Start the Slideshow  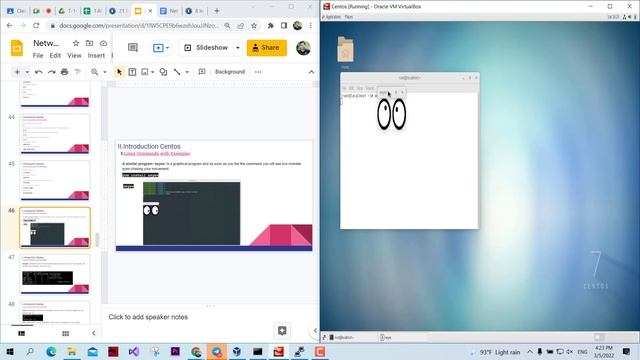(207, 48)
